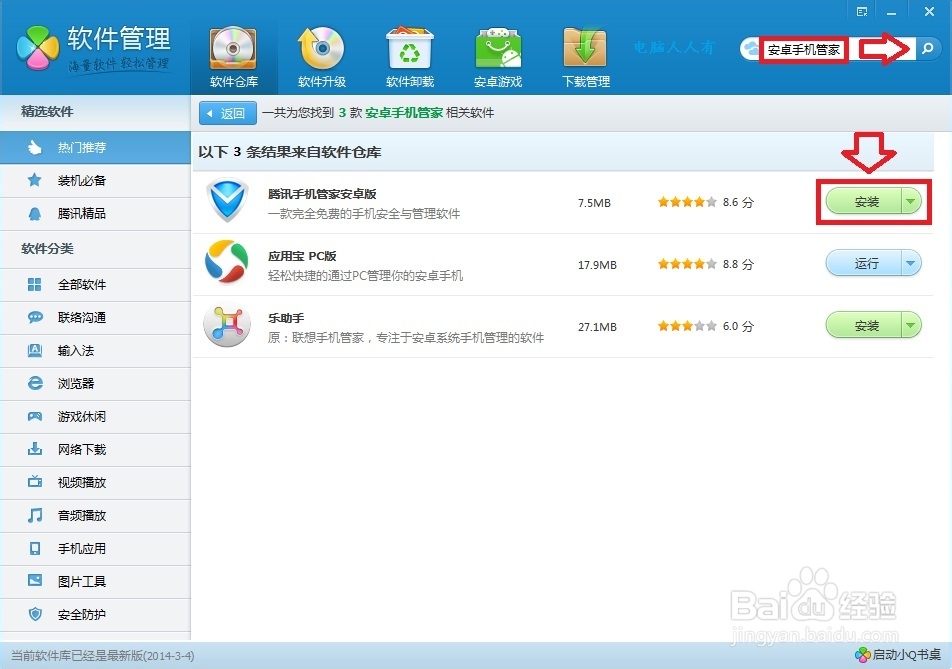
Task: Open the title bar menu icon
Action: coord(862,12)
